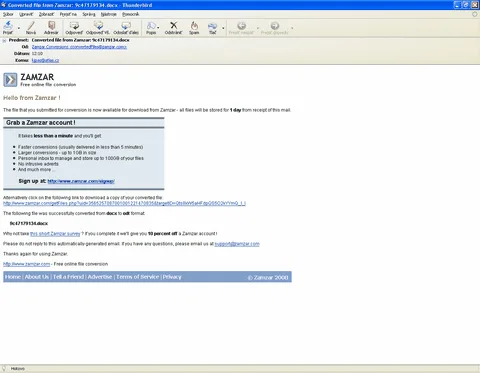Click the Prijať (get mail) toolbar icon
The width and height of the screenshot is (480, 373).
pos(8,25)
